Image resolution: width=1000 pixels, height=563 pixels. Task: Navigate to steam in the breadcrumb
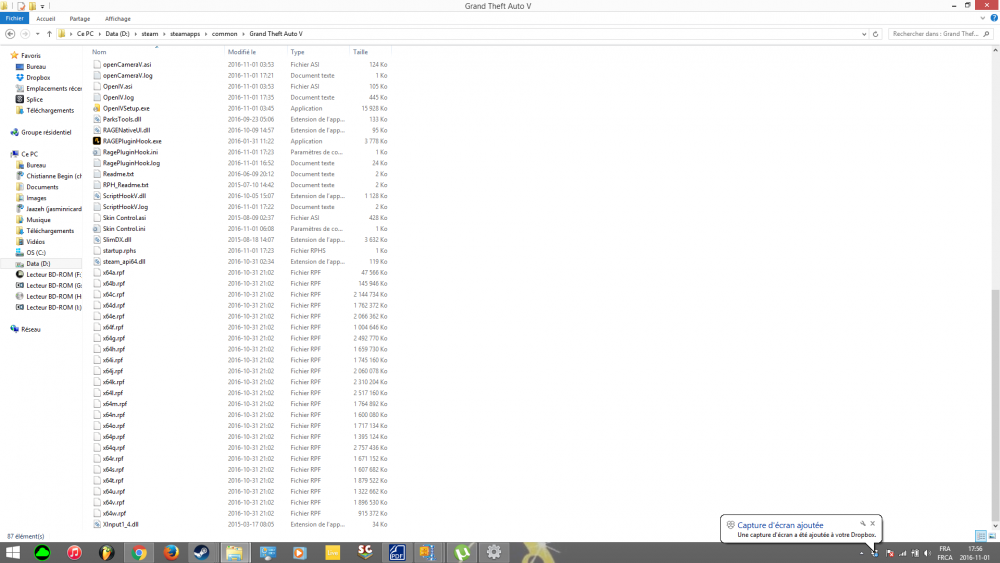click(x=149, y=34)
